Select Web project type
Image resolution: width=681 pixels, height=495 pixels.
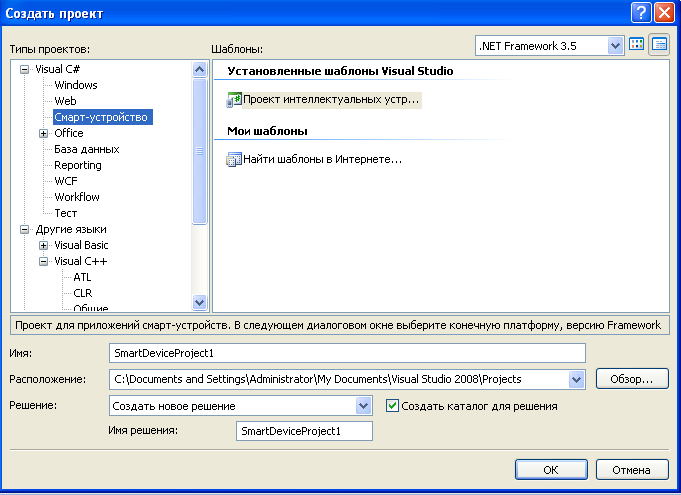pos(65,101)
